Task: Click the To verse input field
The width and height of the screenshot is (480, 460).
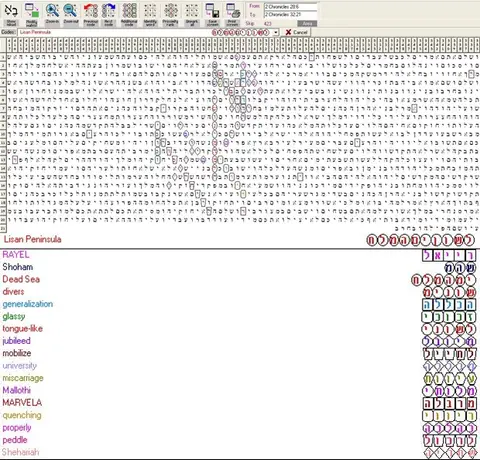Action: pos(290,15)
